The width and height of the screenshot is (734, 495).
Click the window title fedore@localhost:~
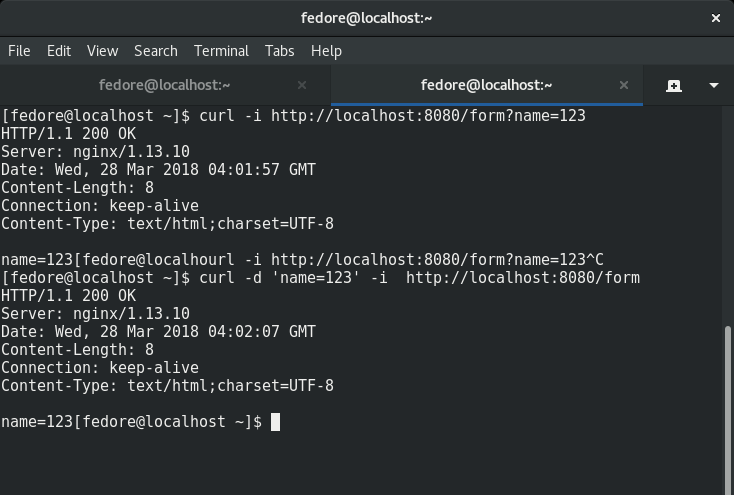[x=366, y=18]
